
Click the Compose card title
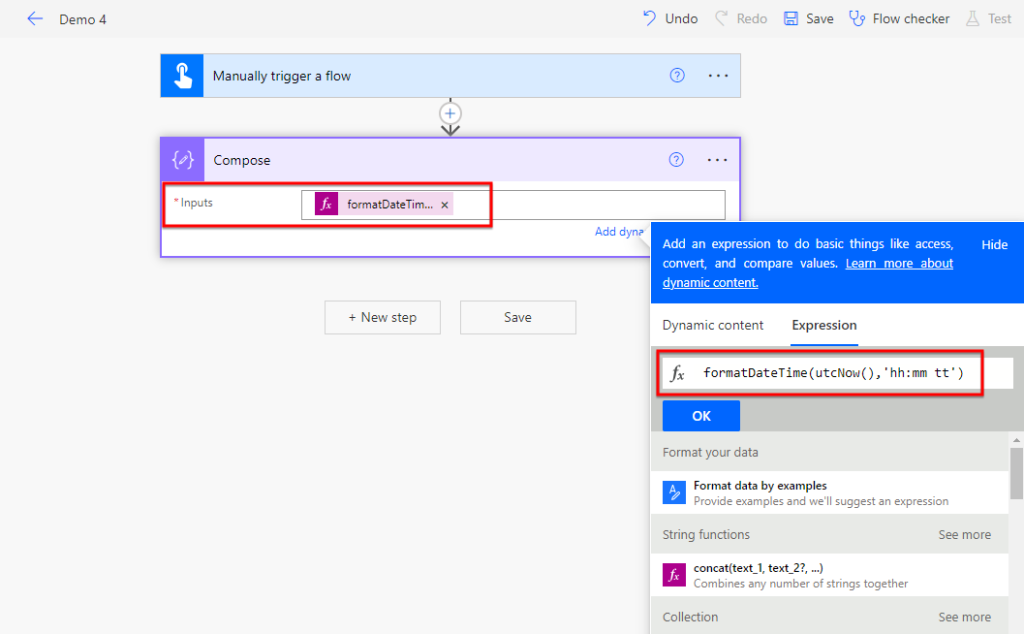click(242, 161)
